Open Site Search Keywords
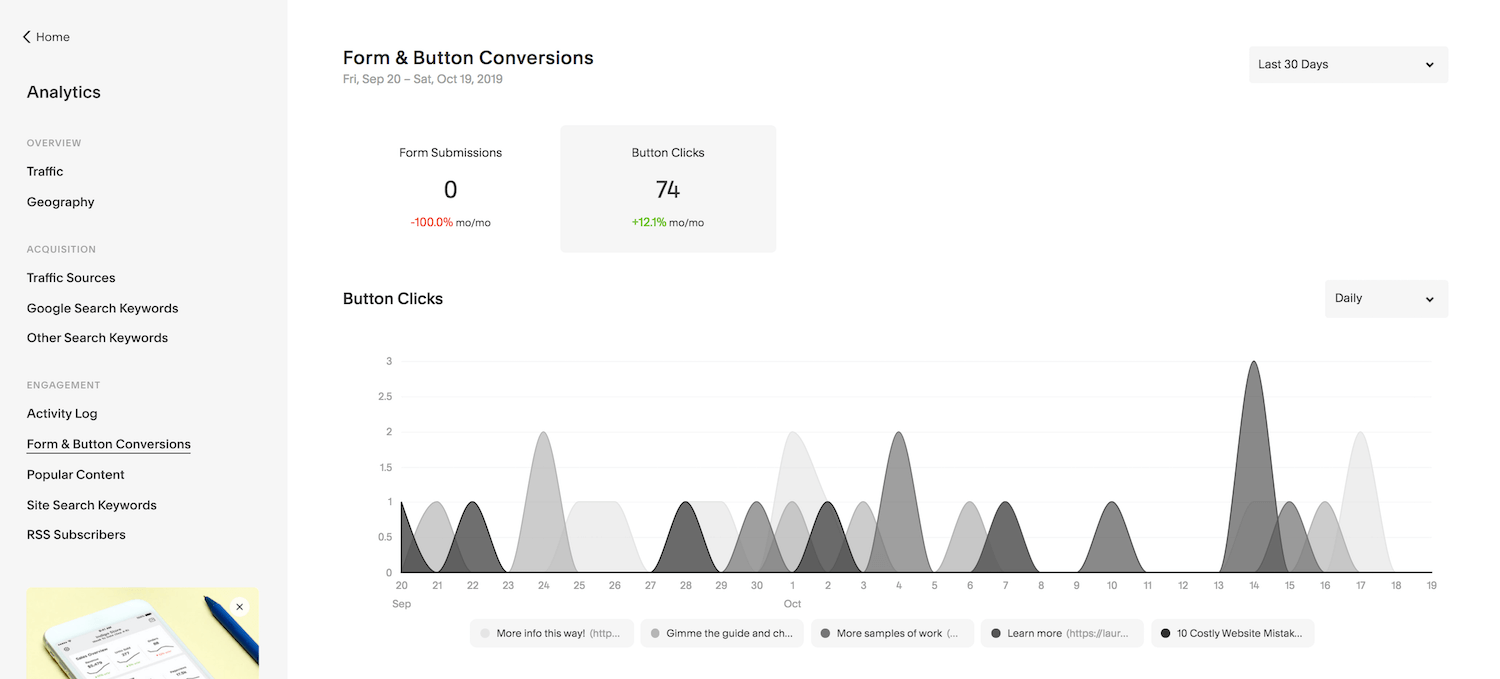Viewport: 1500px width, 679px height. 92,505
